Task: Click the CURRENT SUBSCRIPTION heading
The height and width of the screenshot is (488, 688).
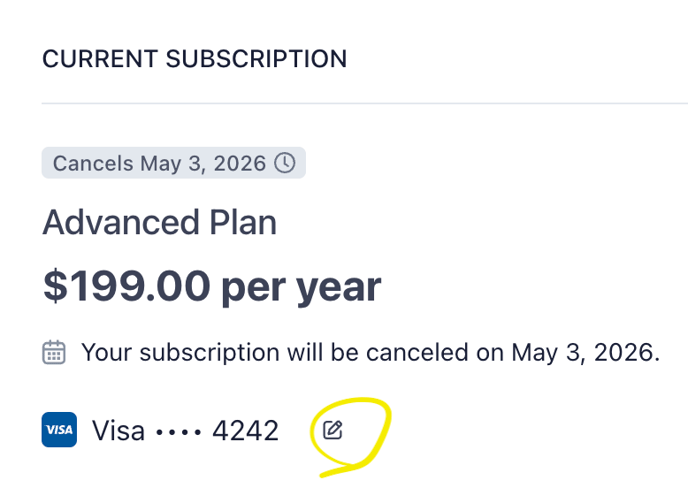Action: point(194,59)
